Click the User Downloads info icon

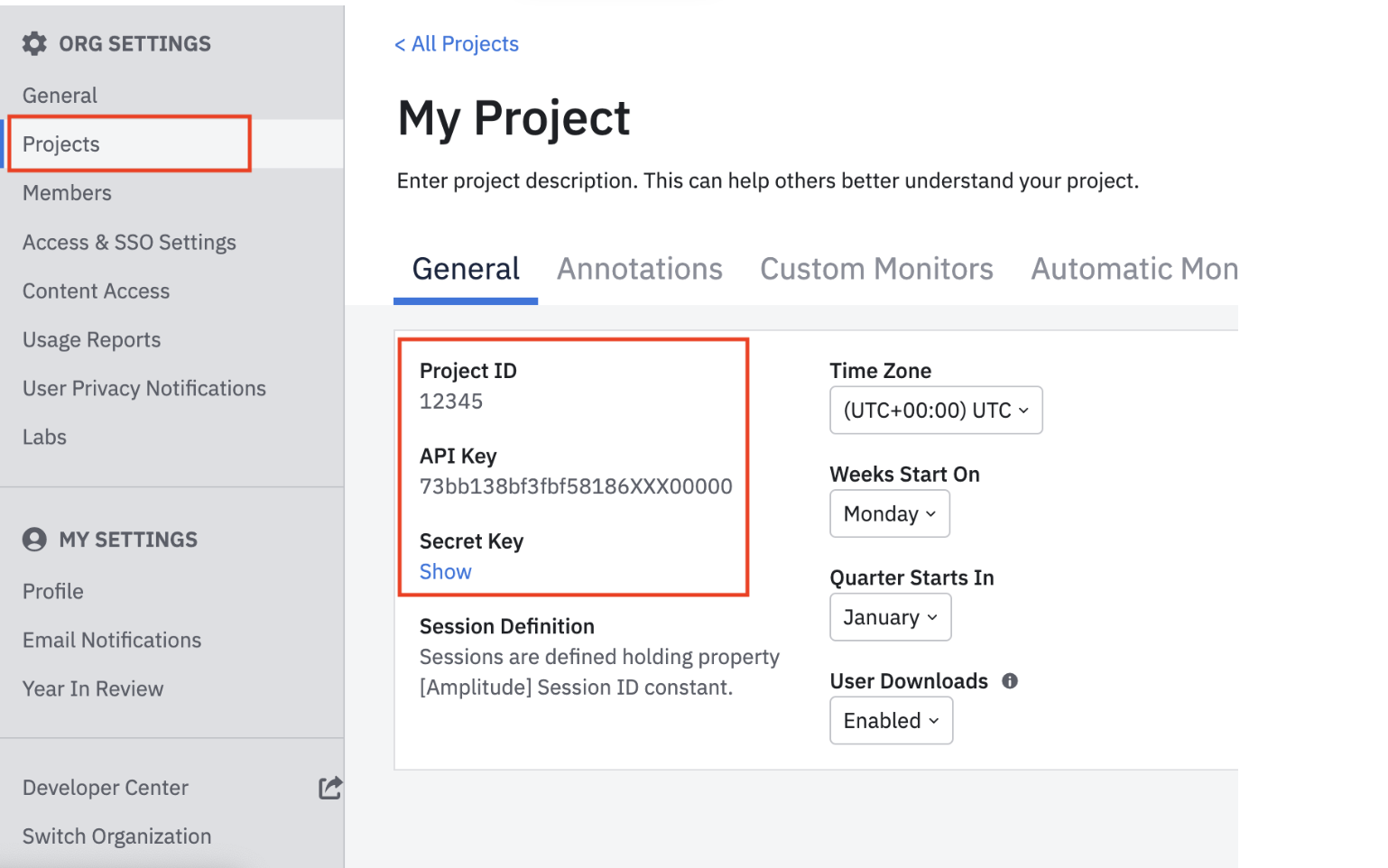point(1010,681)
